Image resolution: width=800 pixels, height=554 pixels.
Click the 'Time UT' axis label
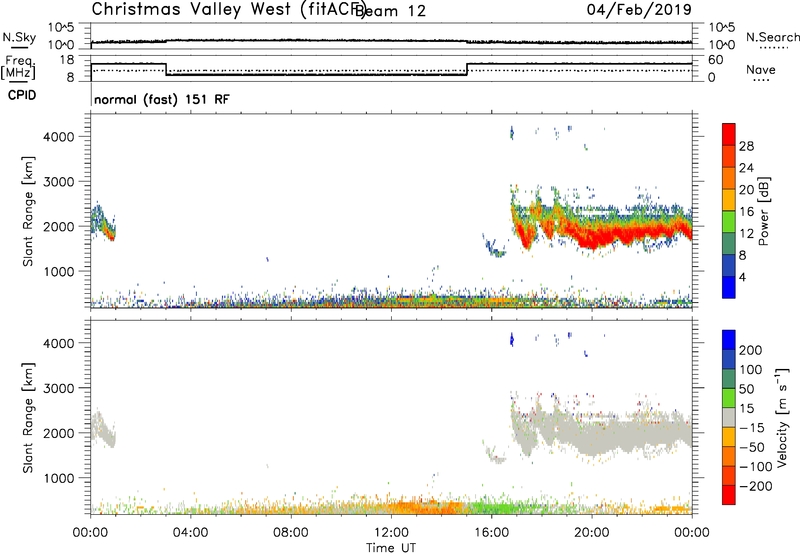pyautogui.click(x=391, y=548)
